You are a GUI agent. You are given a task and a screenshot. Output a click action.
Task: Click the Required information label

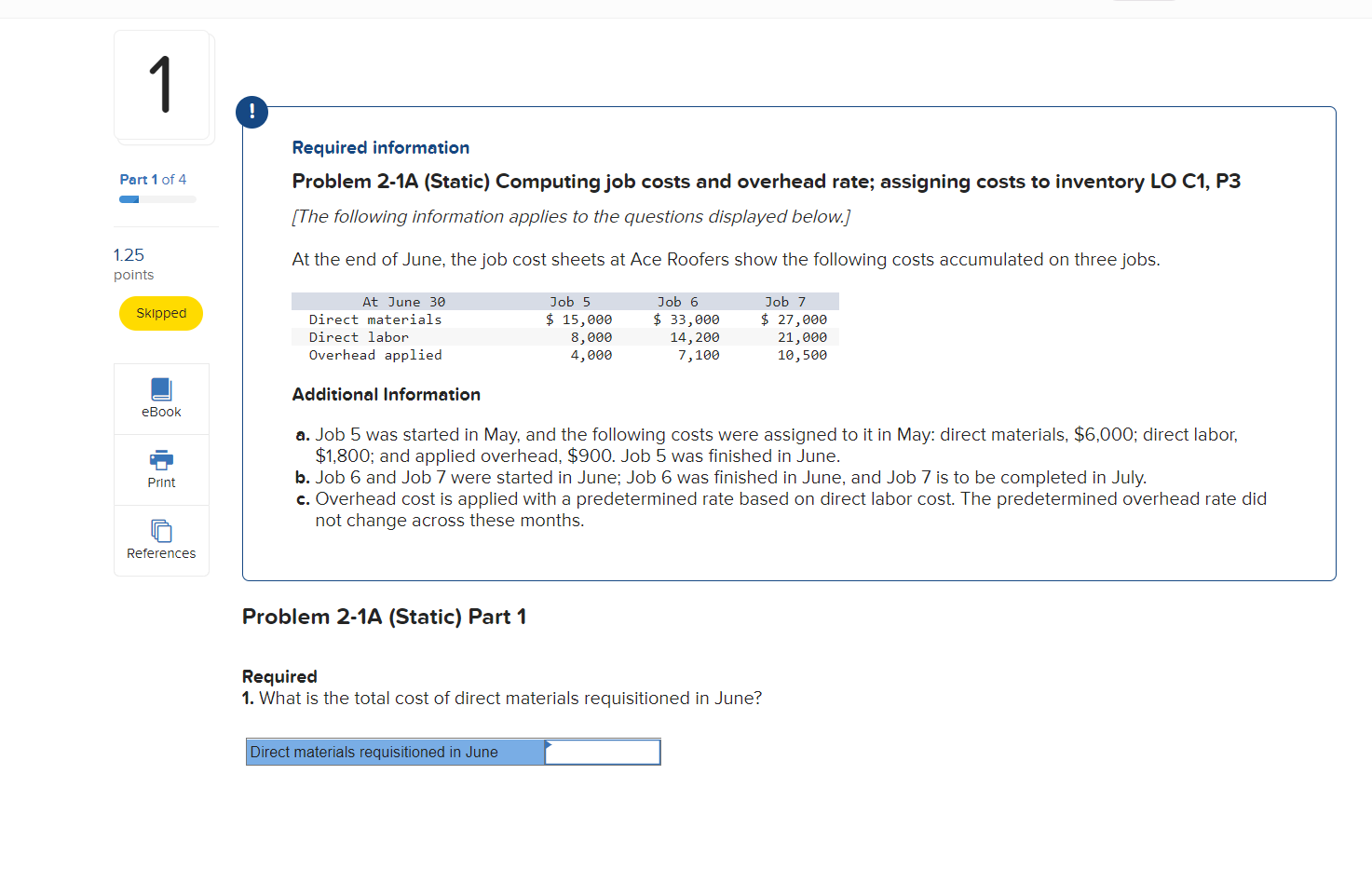[x=380, y=147]
